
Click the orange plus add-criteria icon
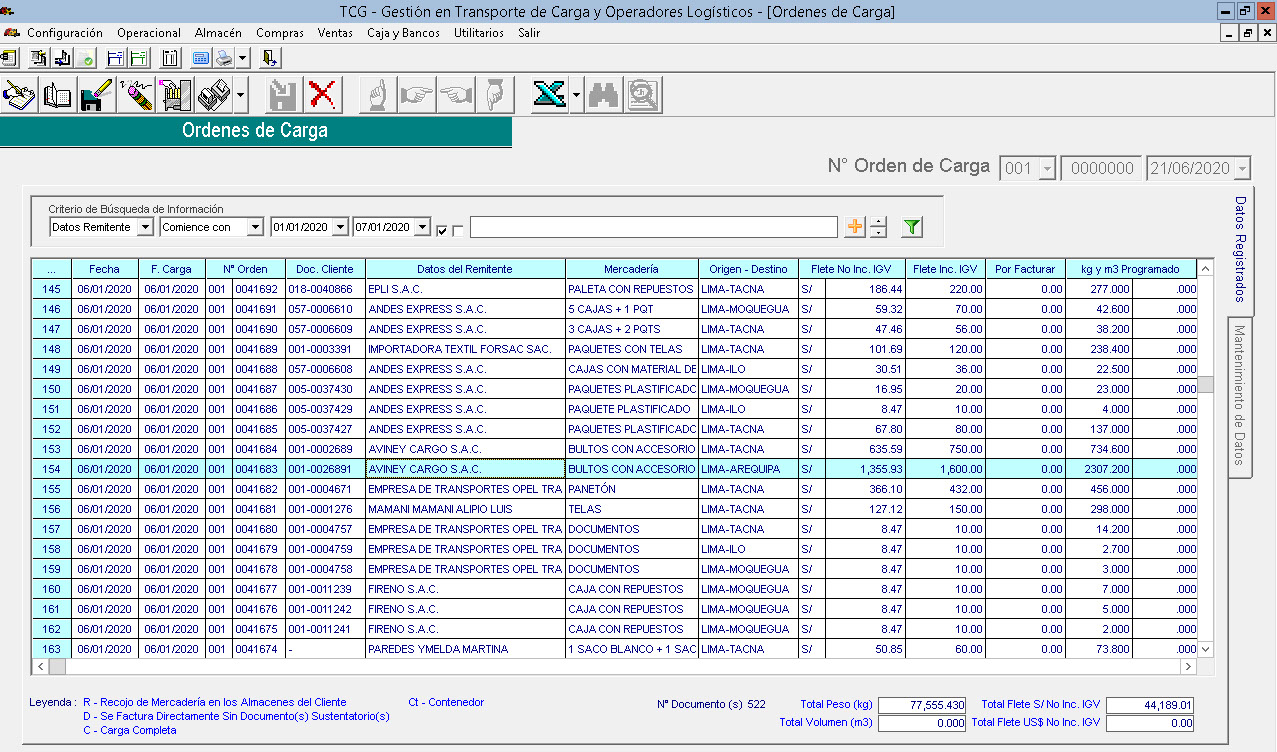[855, 228]
